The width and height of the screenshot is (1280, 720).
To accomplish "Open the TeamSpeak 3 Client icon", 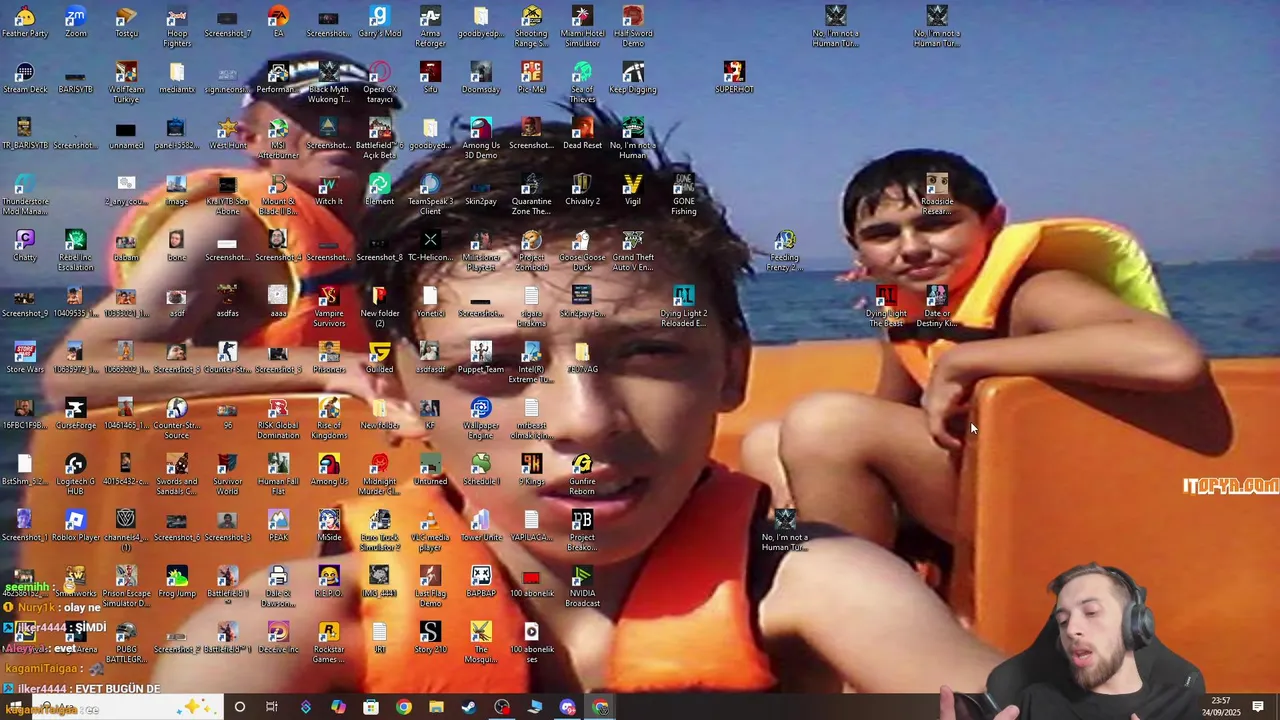I will pyautogui.click(x=430, y=194).
